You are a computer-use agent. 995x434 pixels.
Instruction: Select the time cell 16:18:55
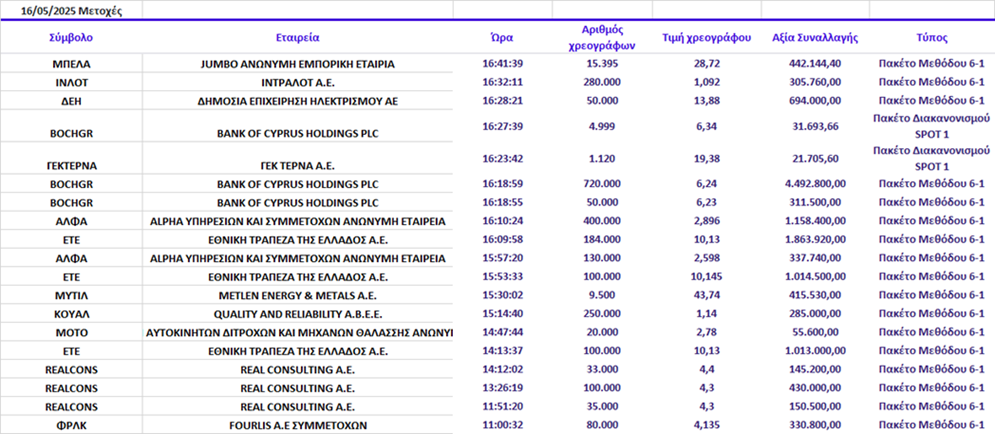[503, 202]
